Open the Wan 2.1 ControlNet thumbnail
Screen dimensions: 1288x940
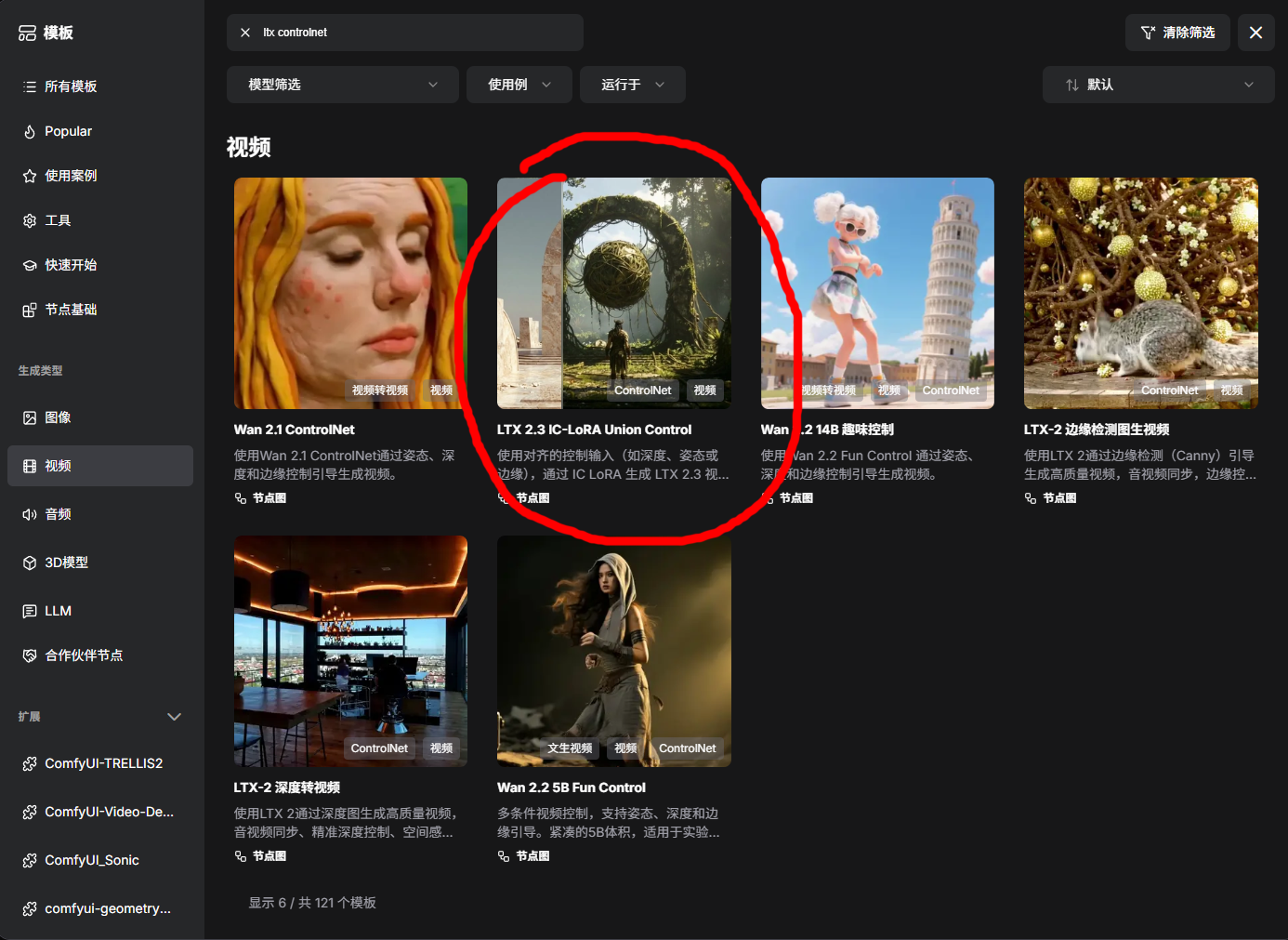point(350,293)
